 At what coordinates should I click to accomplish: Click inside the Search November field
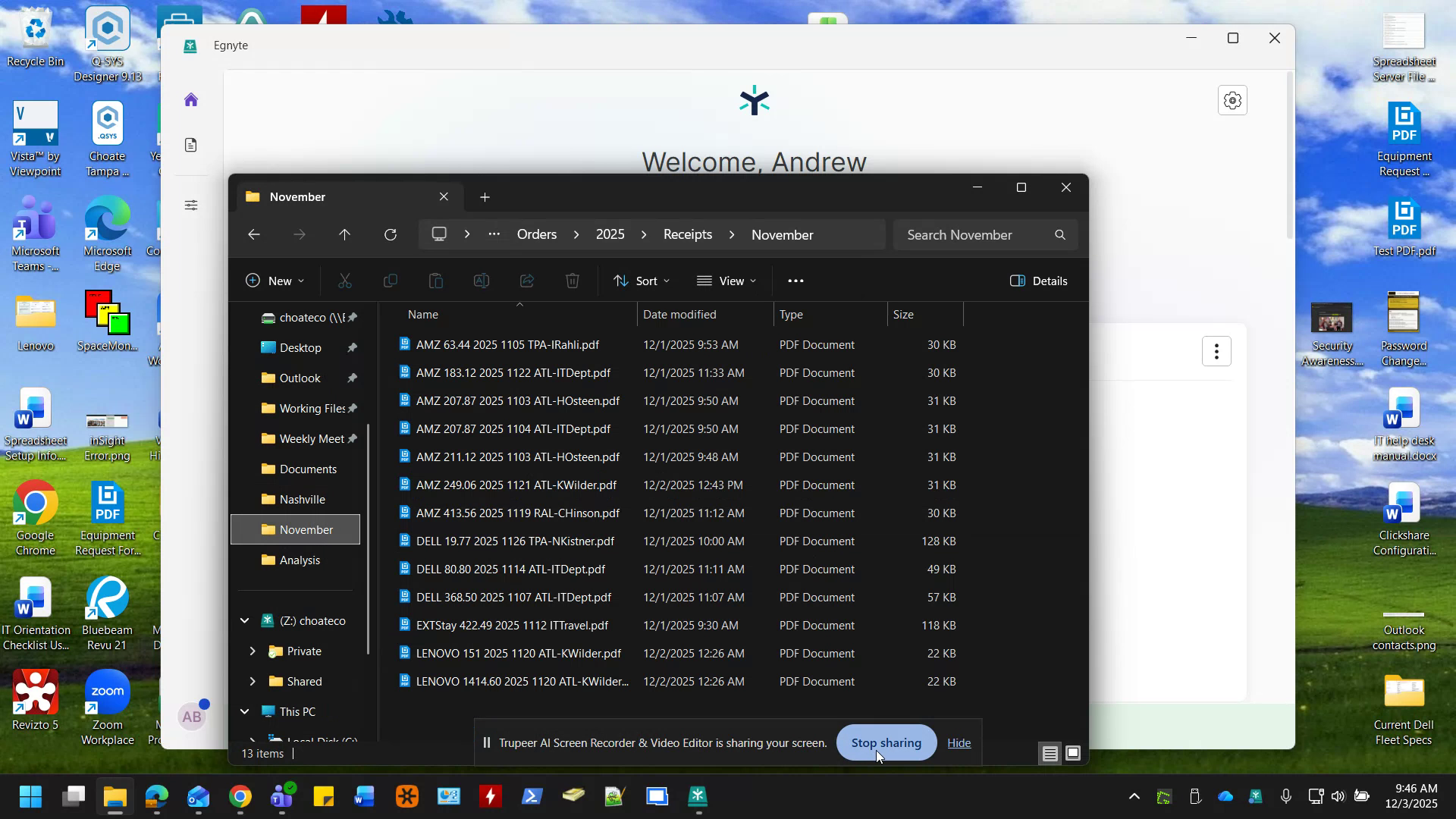pos(978,234)
